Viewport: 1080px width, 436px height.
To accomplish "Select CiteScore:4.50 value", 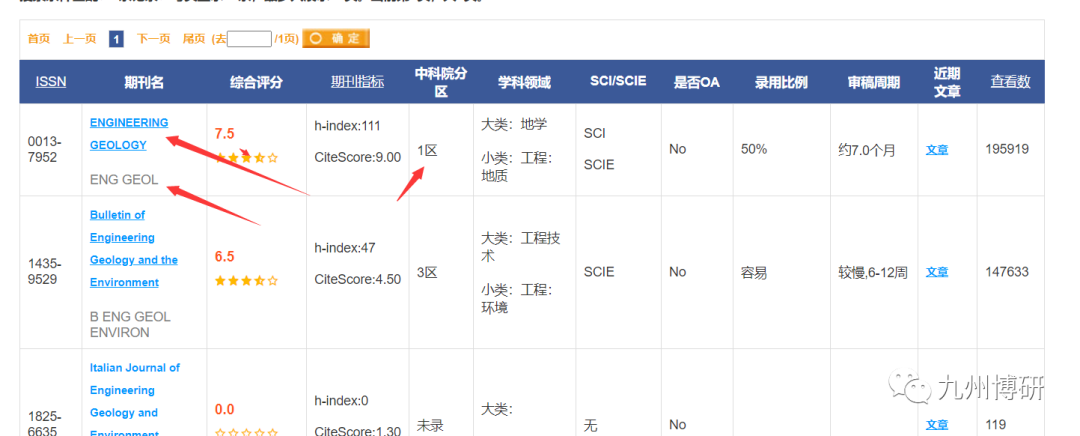I will tap(357, 279).
